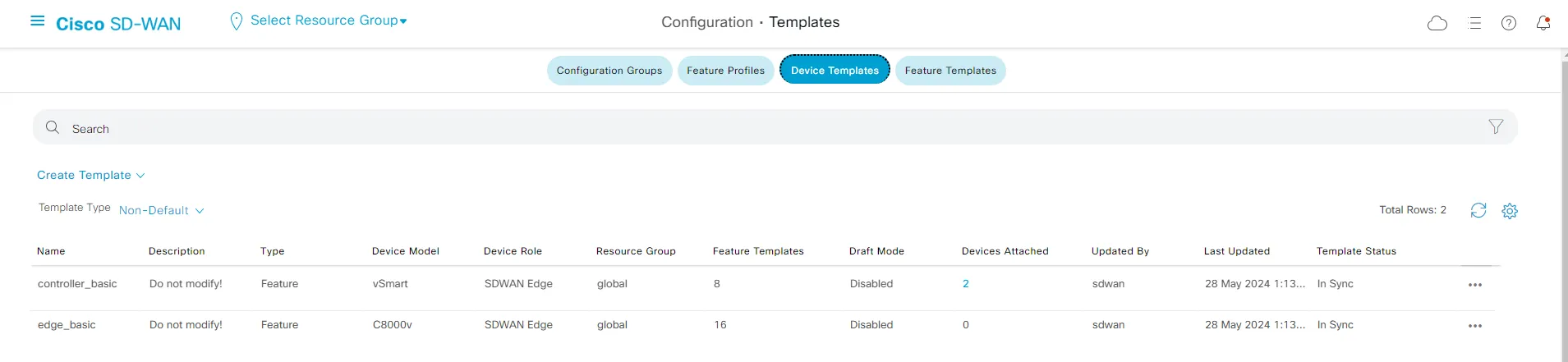Click the Cisco SD-WAN logo
This screenshot has width=1568, height=362.
[x=118, y=24]
